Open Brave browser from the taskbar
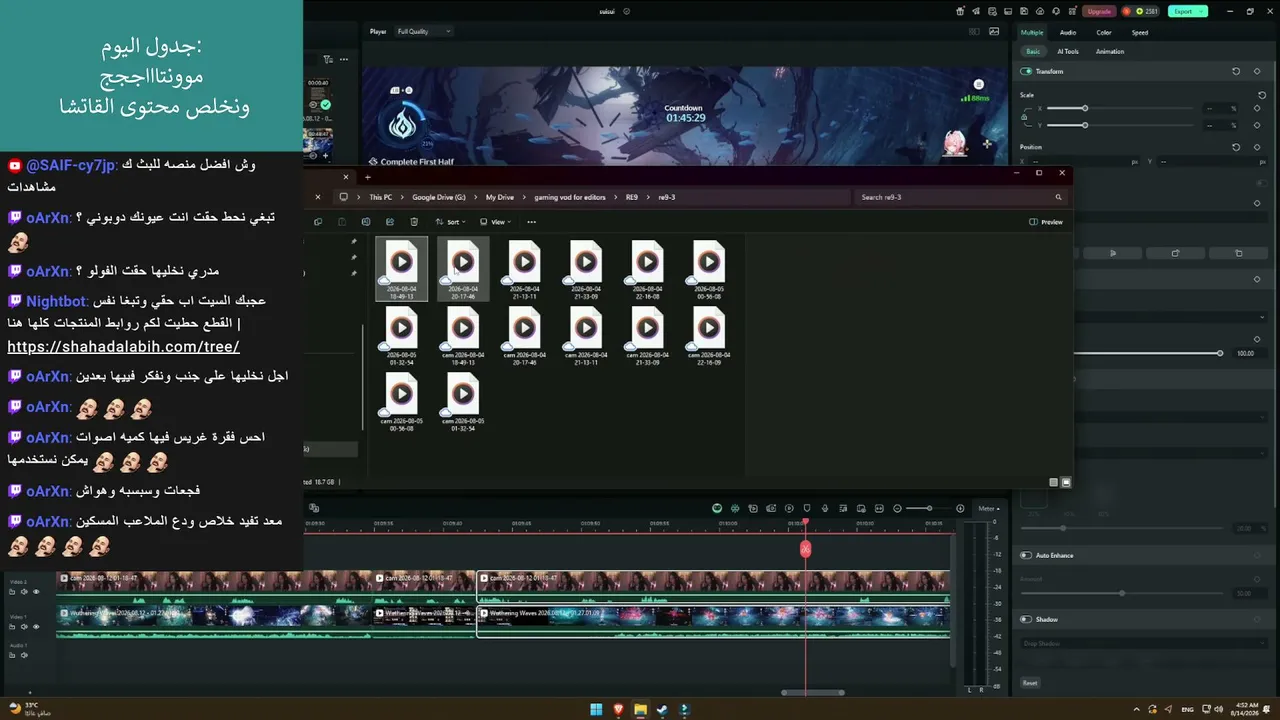The width and height of the screenshot is (1280, 720). [x=618, y=710]
